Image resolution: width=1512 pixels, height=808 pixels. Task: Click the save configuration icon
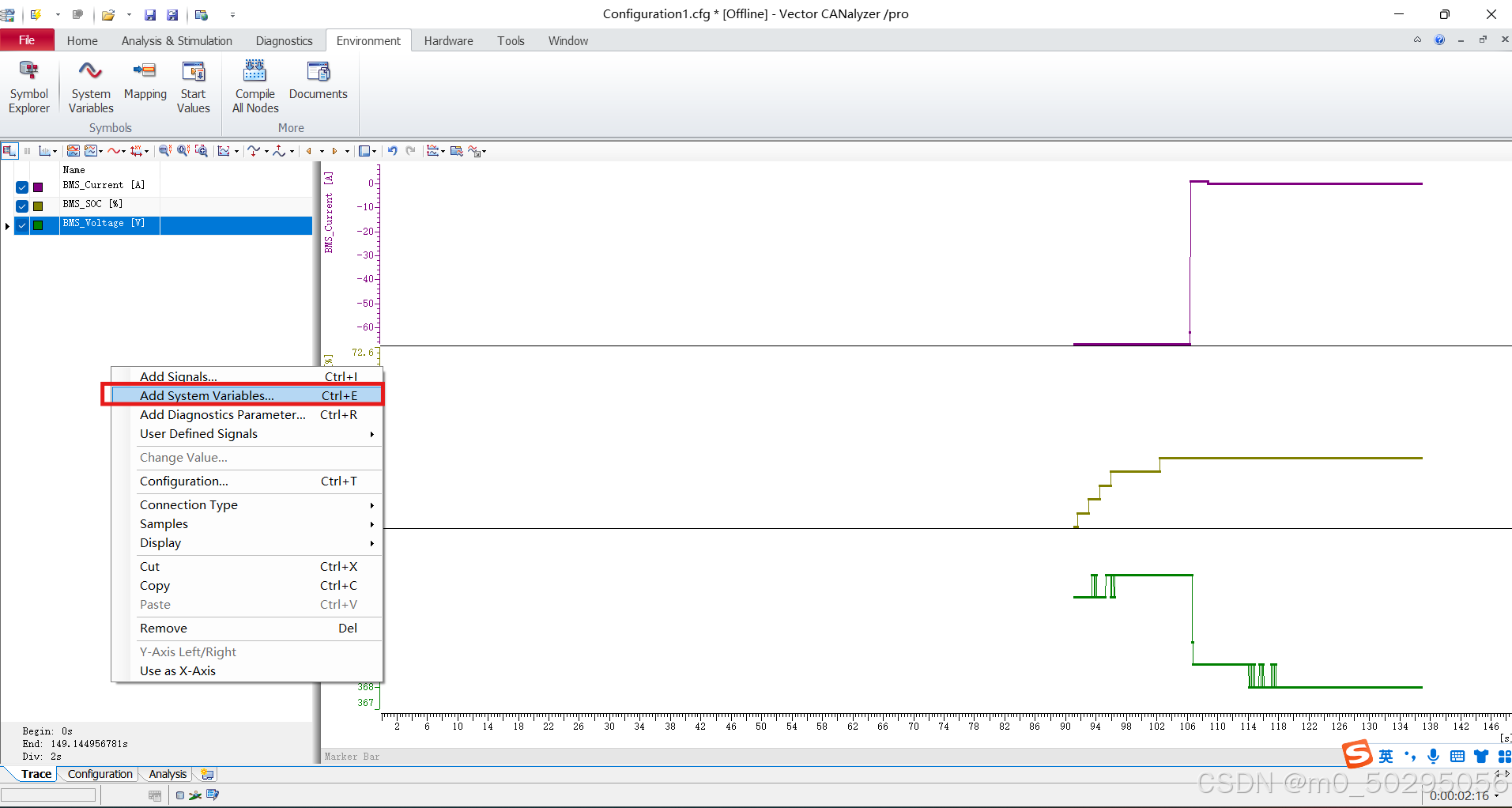(150, 14)
